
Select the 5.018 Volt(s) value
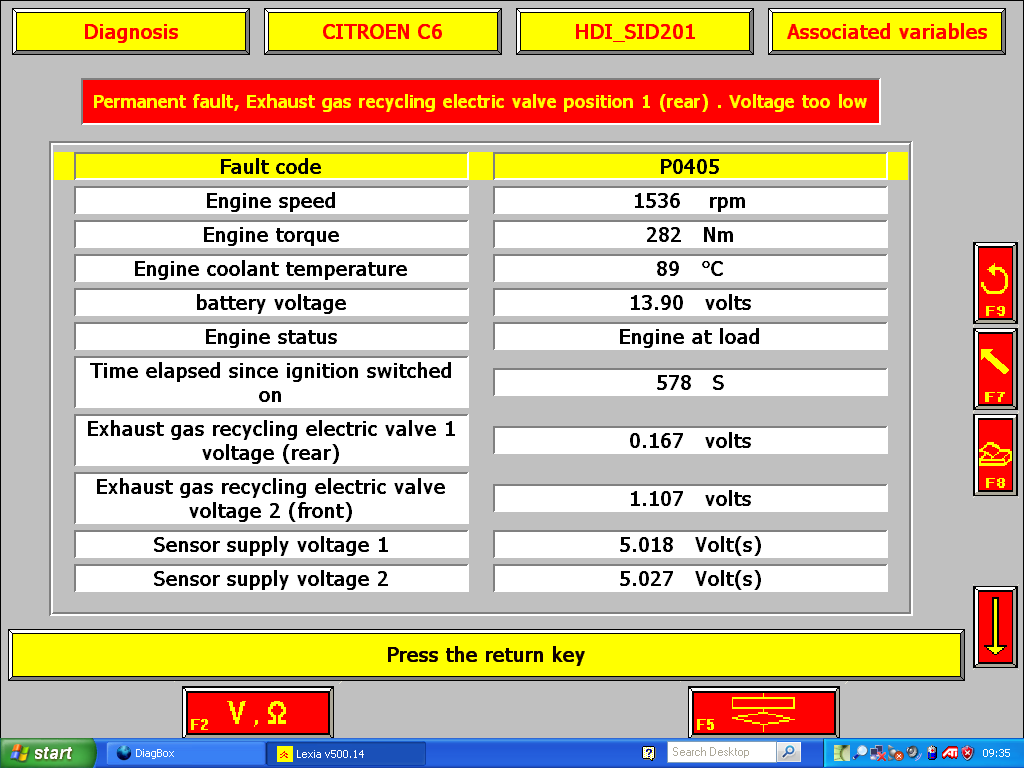point(690,545)
